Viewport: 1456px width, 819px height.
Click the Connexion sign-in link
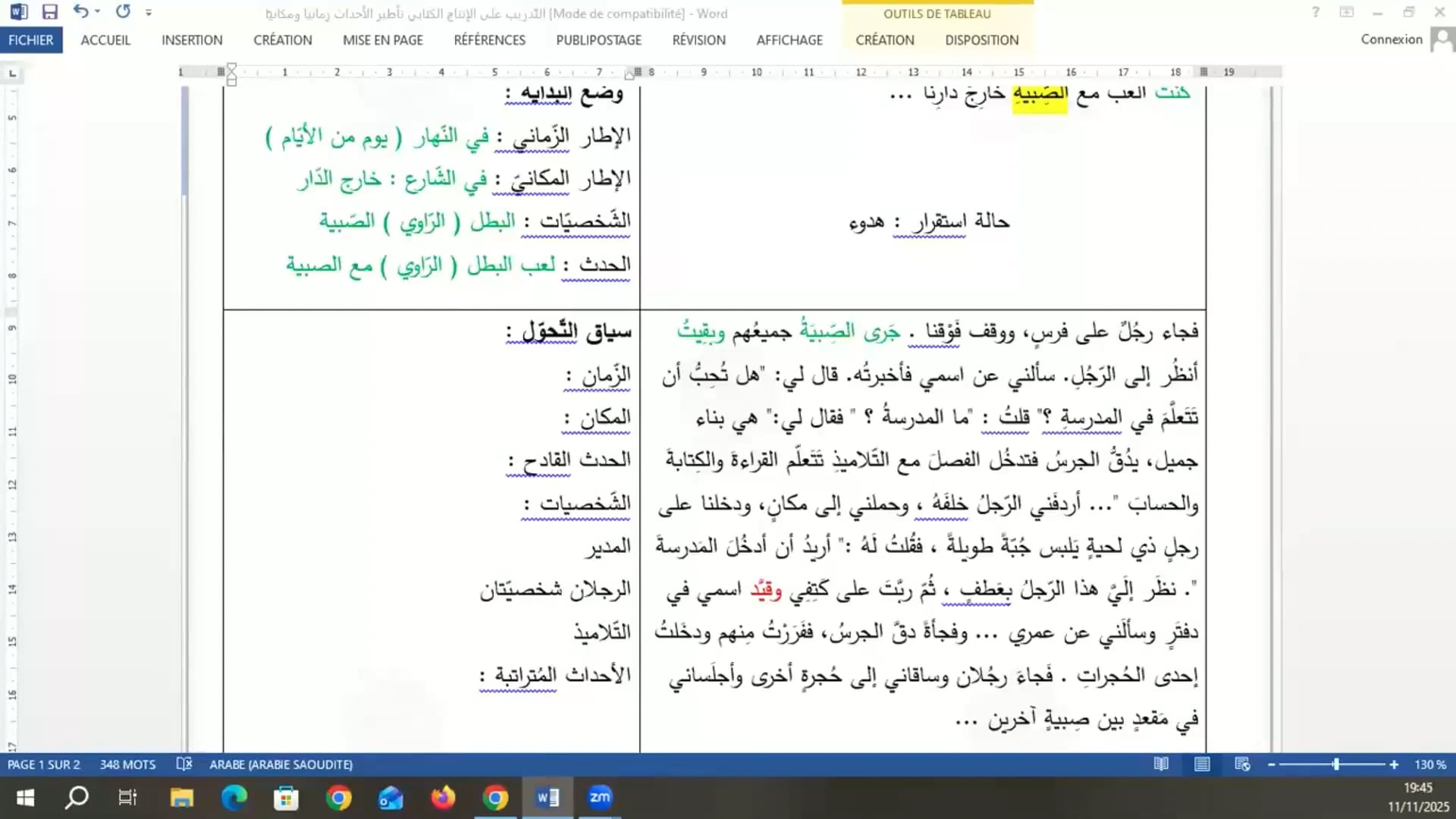point(1391,39)
